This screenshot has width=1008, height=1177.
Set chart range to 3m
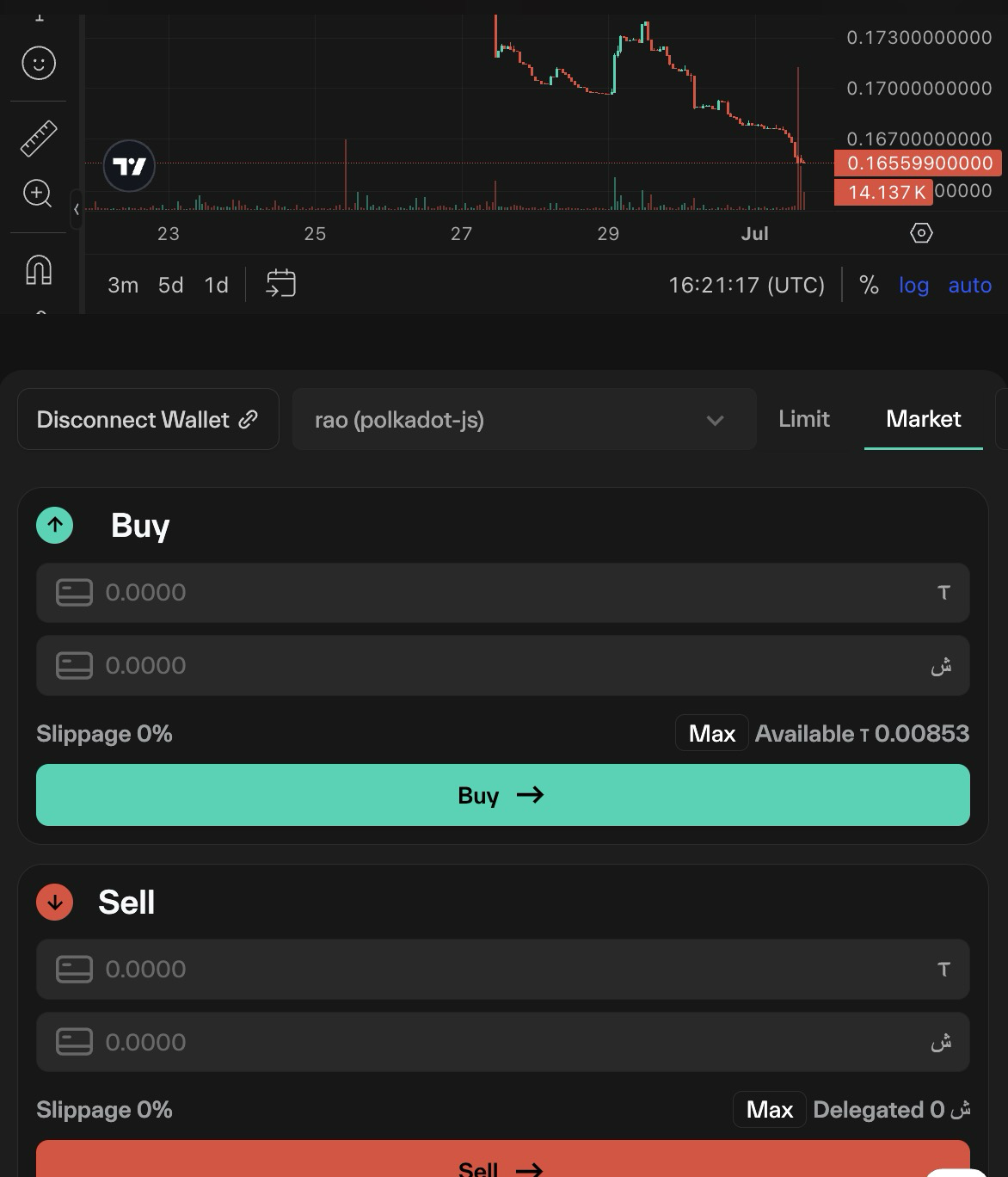[x=123, y=285]
